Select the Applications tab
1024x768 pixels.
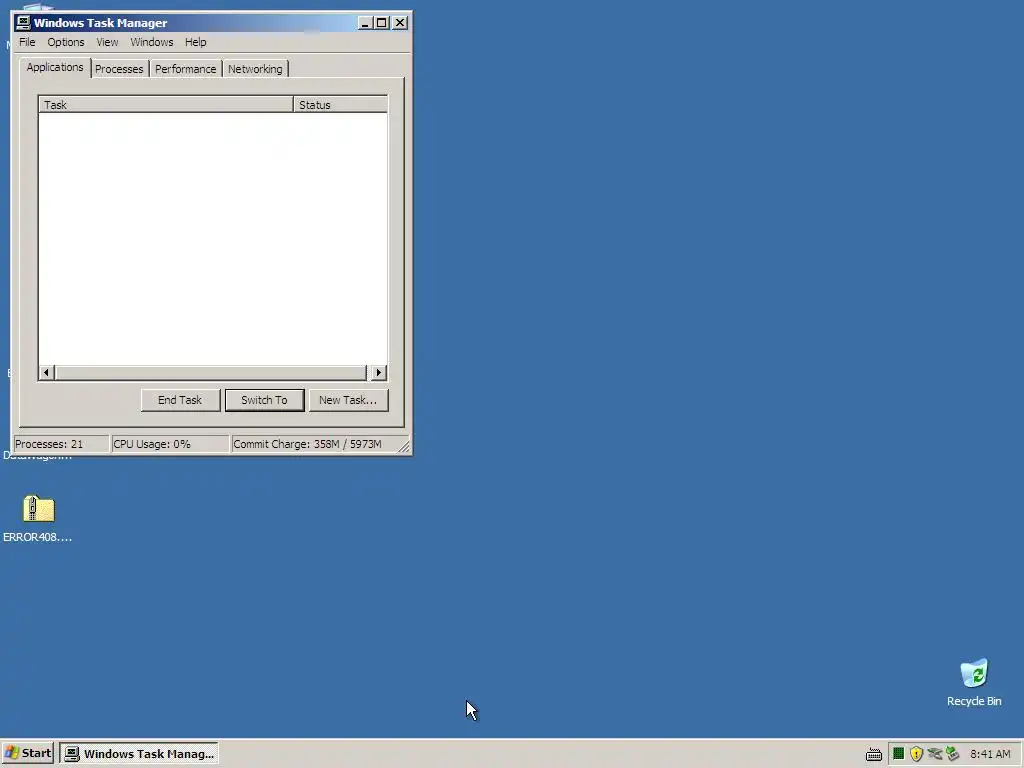pyautogui.click(x=55, y=67)
